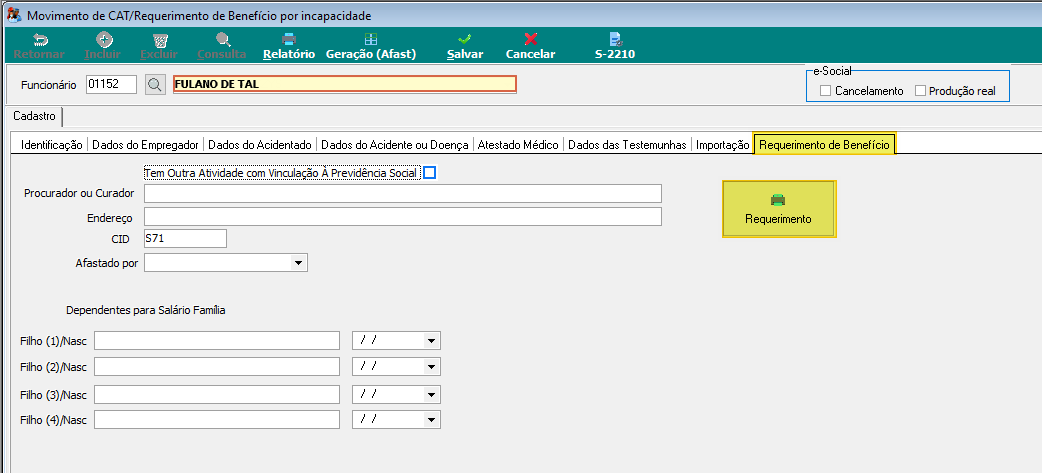Open Filho (3) birth date picker
1042x473 pixels.
(431, 395)
